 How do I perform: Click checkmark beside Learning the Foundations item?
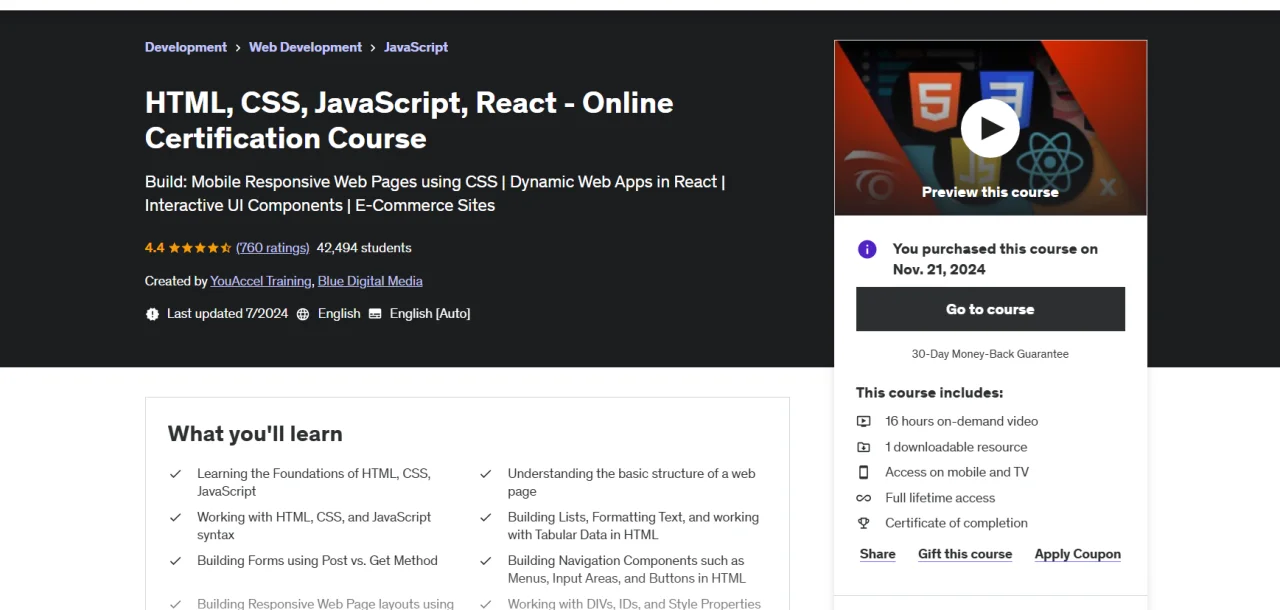pos(175,474)
